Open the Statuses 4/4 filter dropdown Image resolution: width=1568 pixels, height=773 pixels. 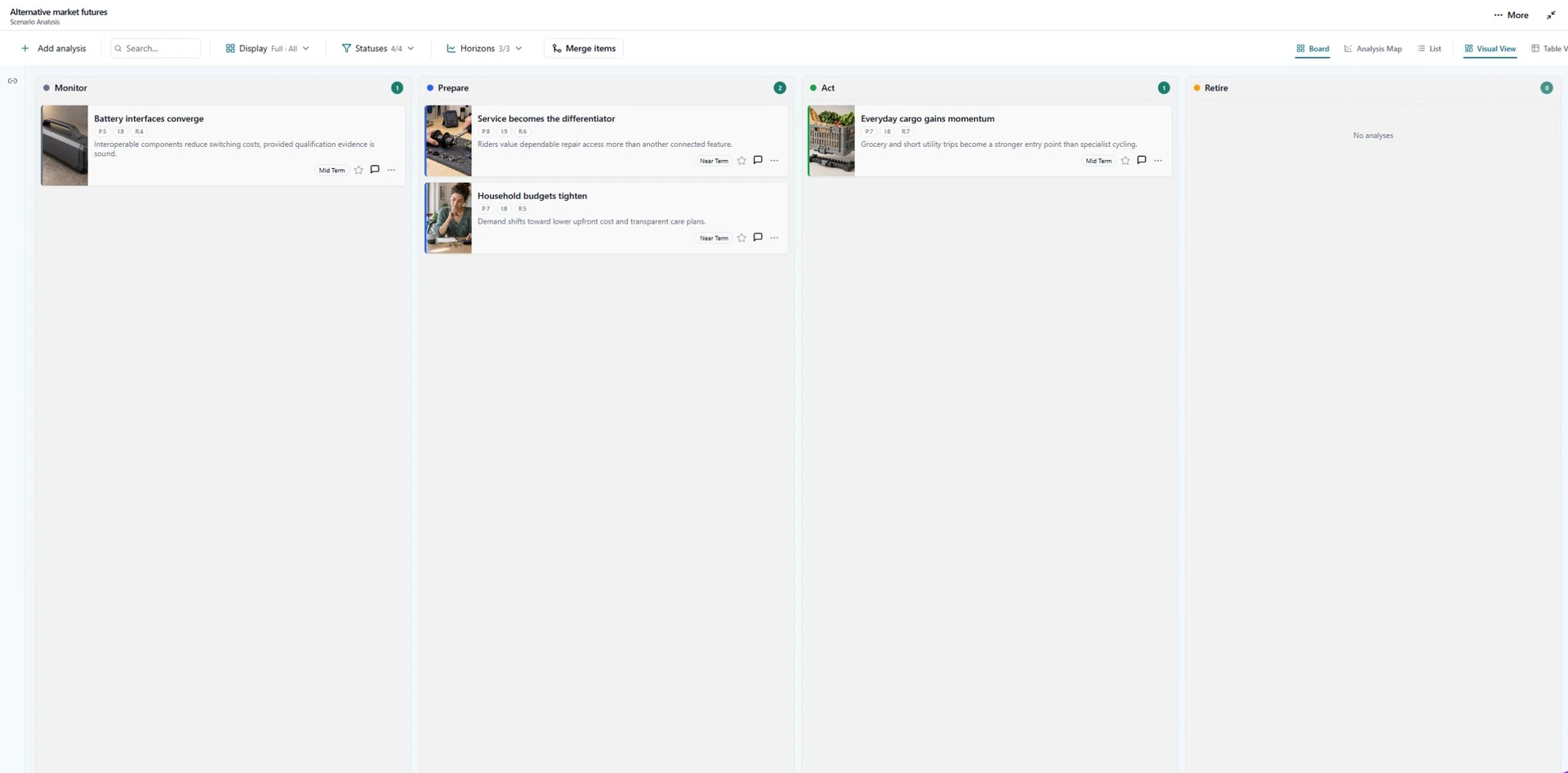pyautogui.click(x=378, y=48)
